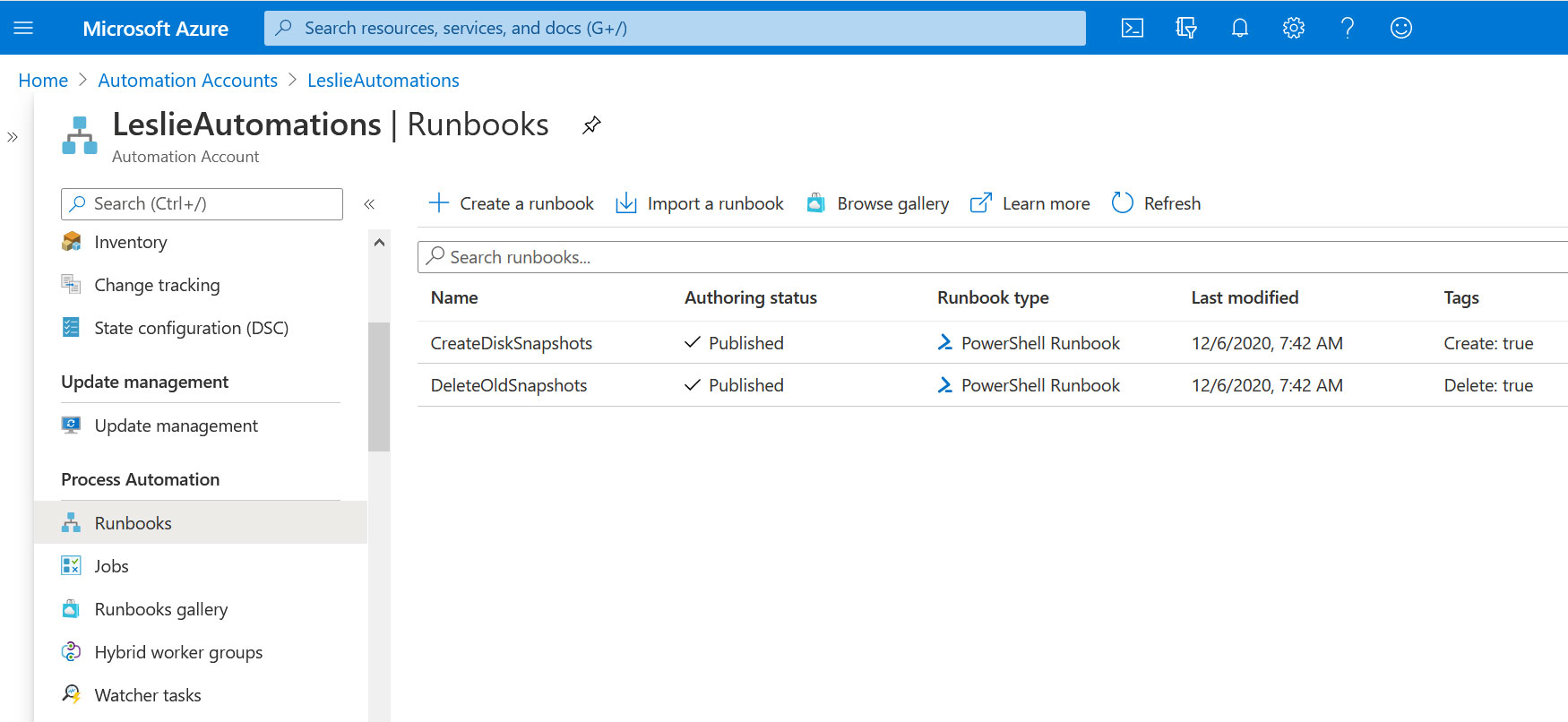Open the feedback smiley face
This screenshot has width=1568, height=722.
[1401, 28]
